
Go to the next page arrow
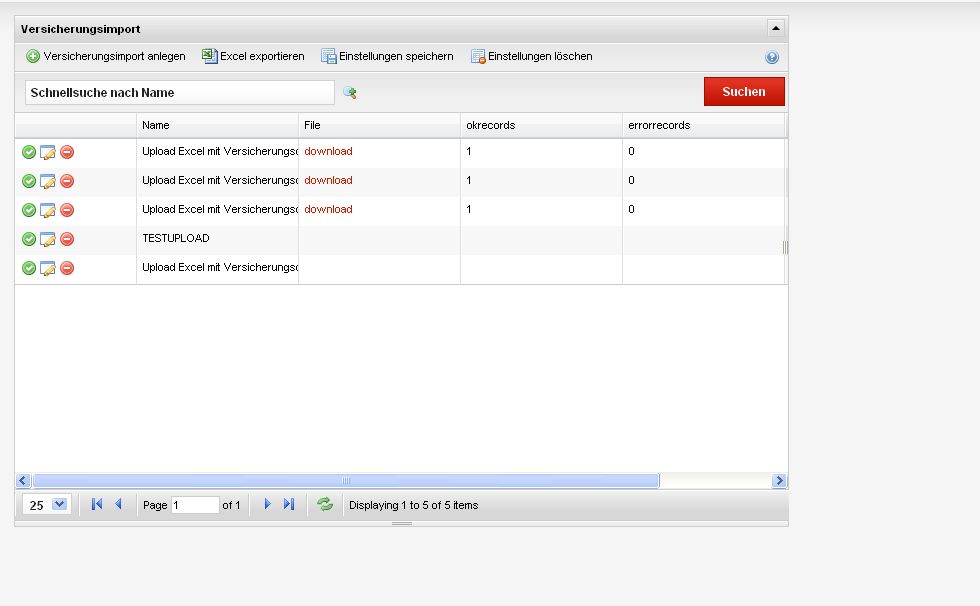pos(267,505)
